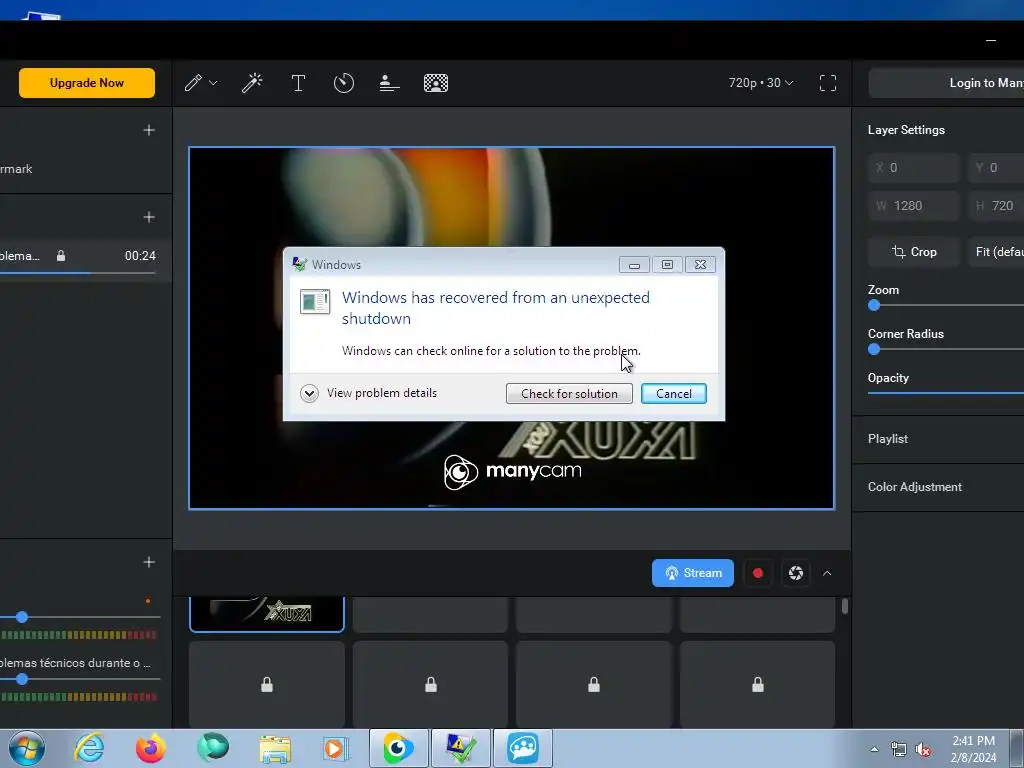
Task: Open the media player taskbar icon
Action: (336, 748)
